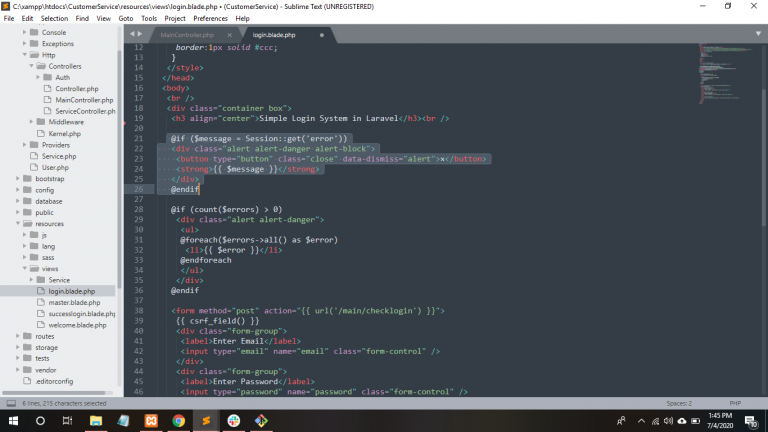Collapse the Http folder

[24, 55]
